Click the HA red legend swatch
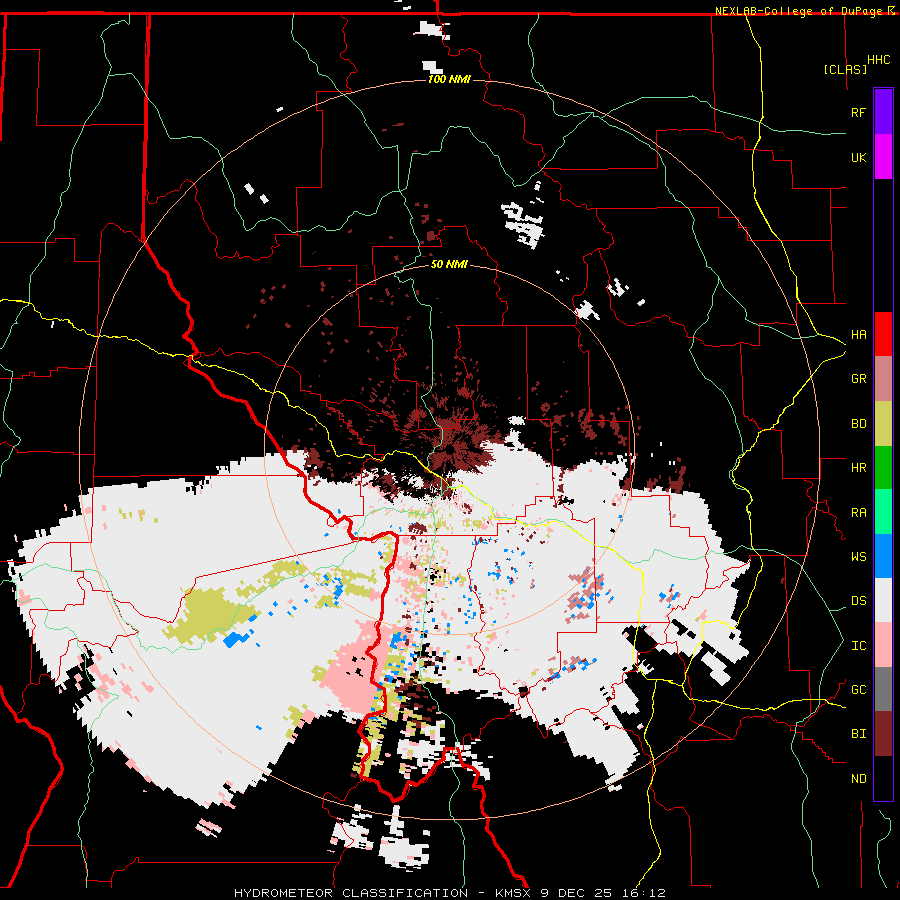900x900 pixels. tap(883, 334)
